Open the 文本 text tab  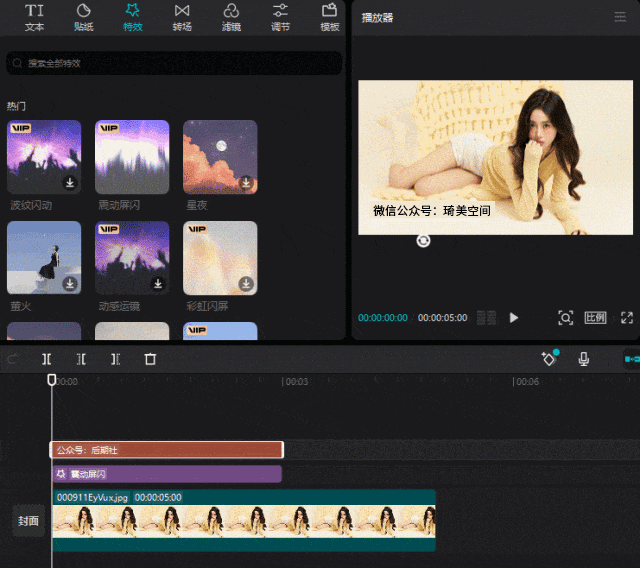[x=34, y=18]
